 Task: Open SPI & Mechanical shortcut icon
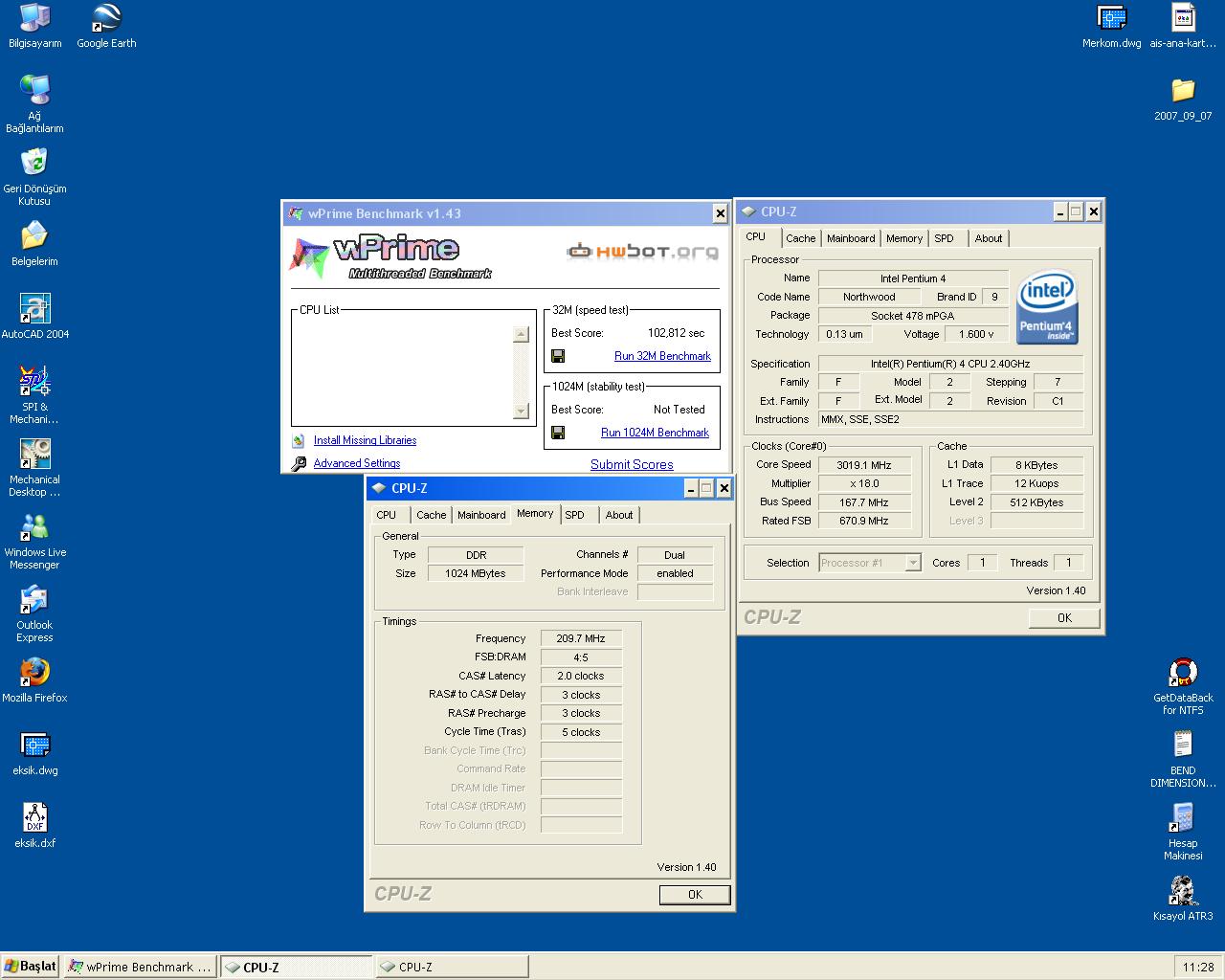[x=34, y=394]
